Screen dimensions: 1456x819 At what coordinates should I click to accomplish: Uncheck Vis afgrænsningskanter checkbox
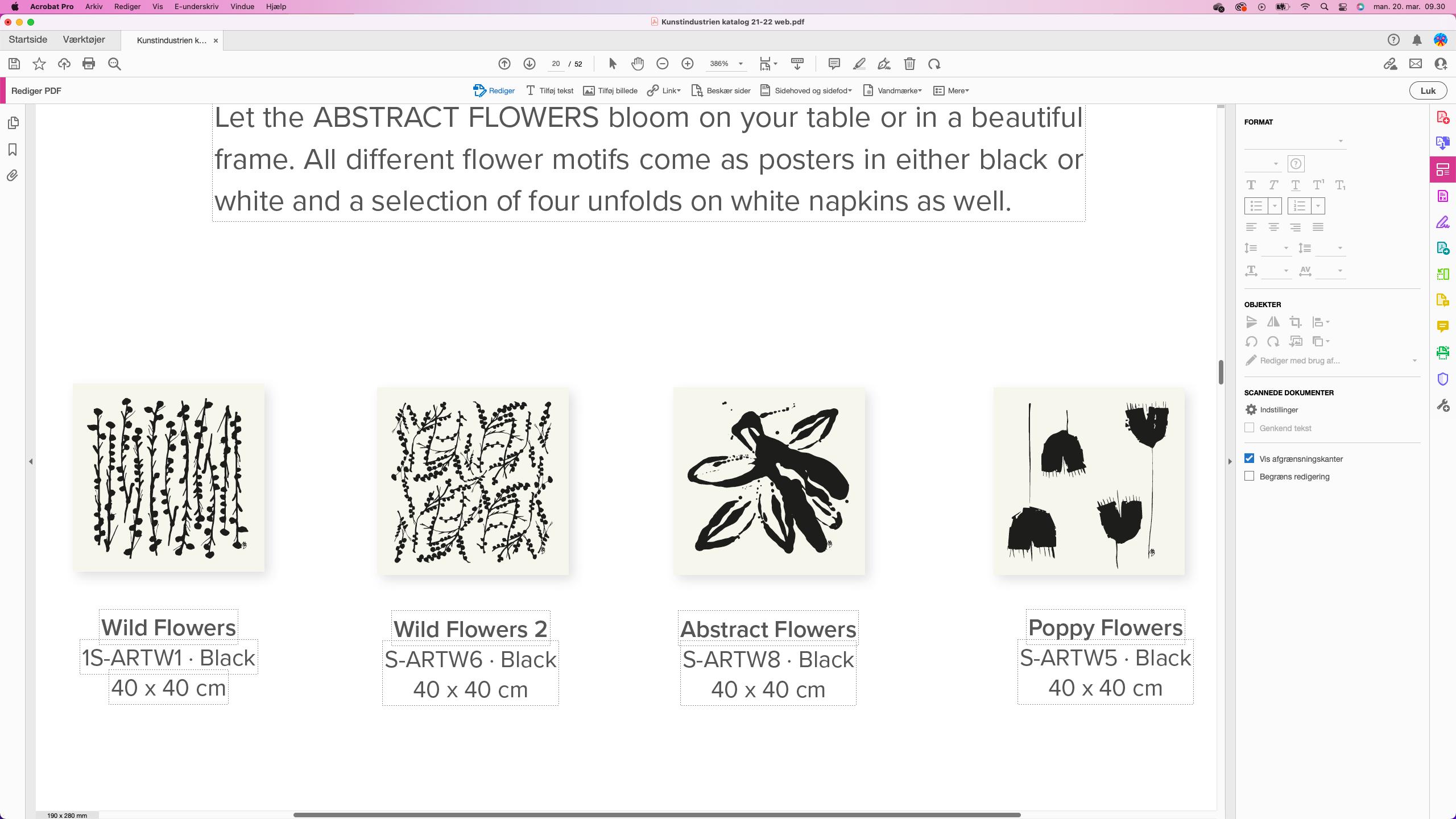click(x=1249, y=458)
